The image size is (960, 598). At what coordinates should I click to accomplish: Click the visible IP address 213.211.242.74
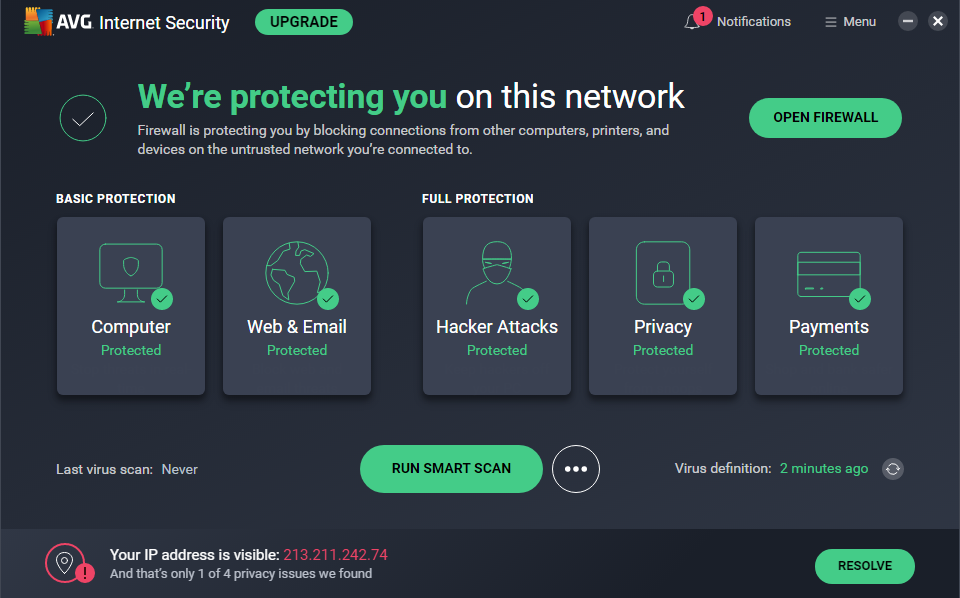point(335,555)
